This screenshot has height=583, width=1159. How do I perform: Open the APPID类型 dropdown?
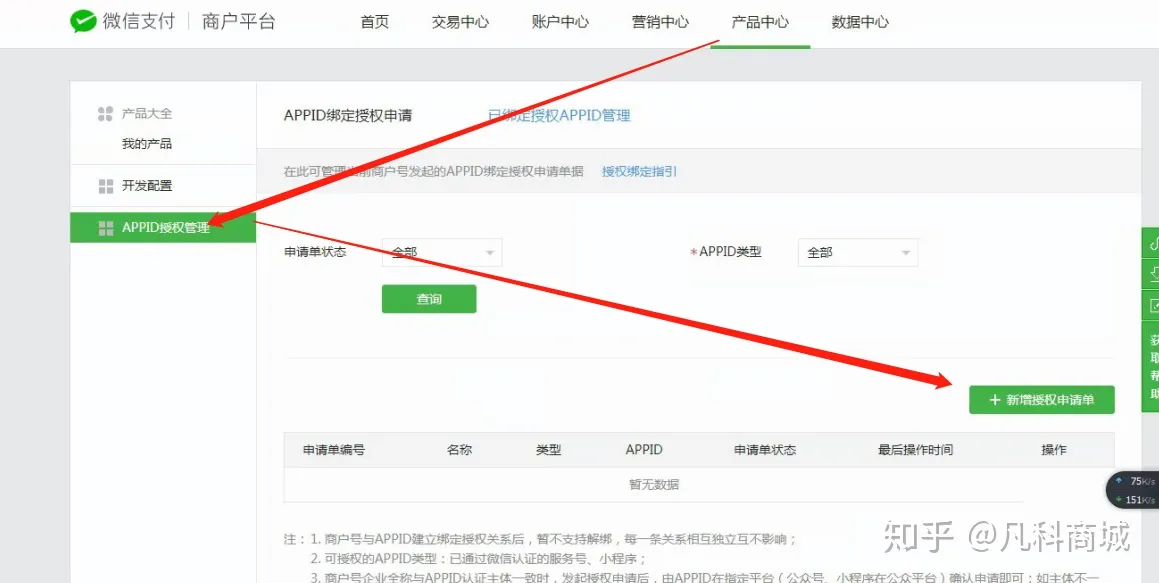pos(857,252)
